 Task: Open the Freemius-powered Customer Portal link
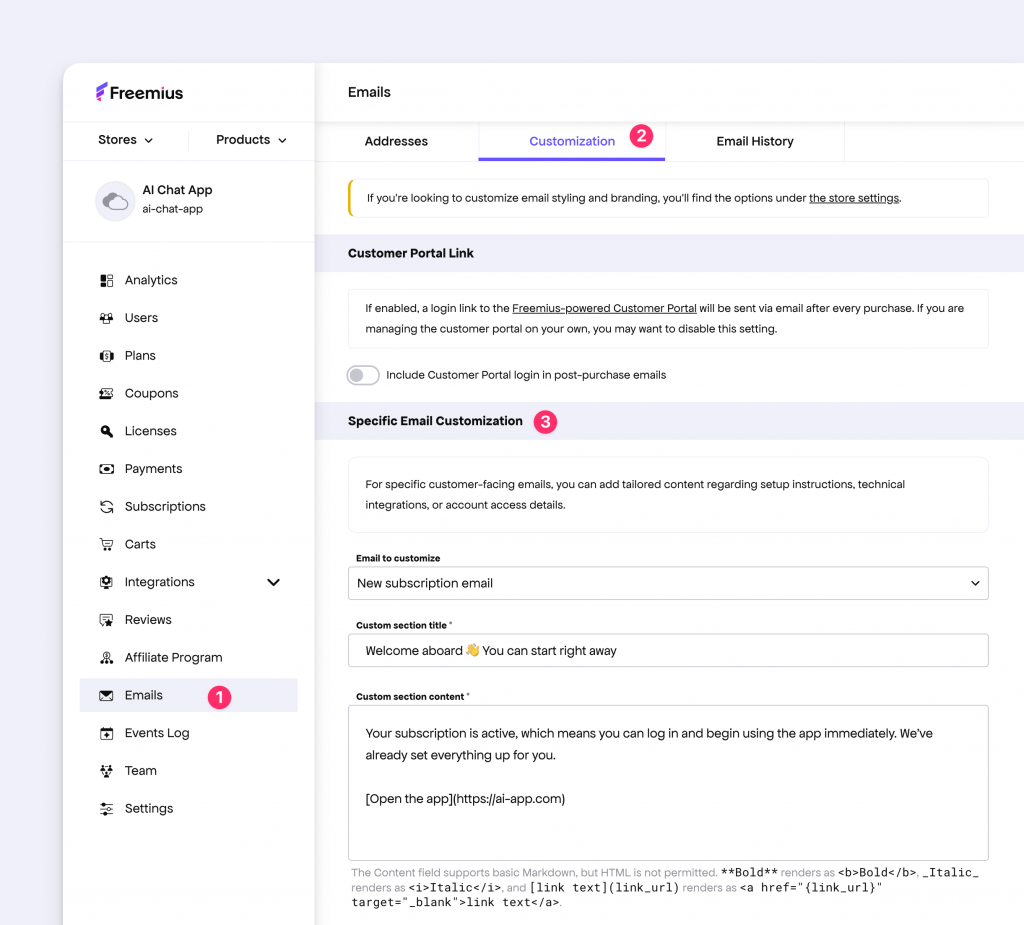604,308
